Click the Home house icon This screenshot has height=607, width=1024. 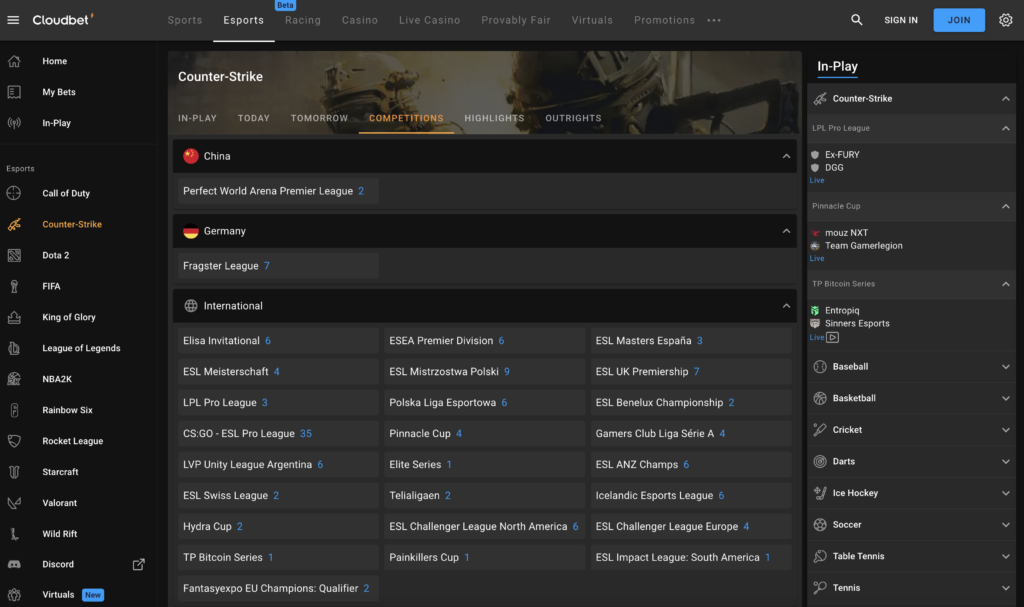tap(14, 61)
